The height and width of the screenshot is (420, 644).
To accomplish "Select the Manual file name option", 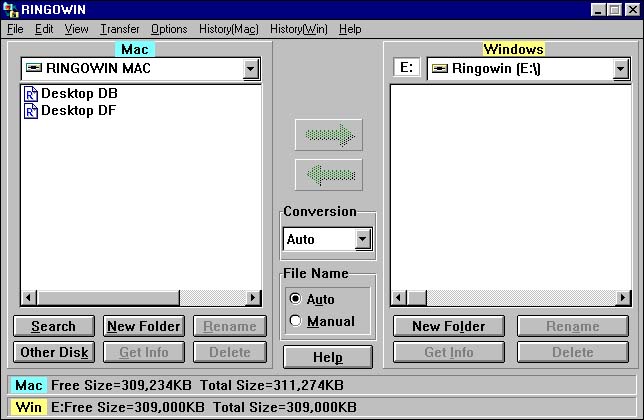I will (295, 321).
